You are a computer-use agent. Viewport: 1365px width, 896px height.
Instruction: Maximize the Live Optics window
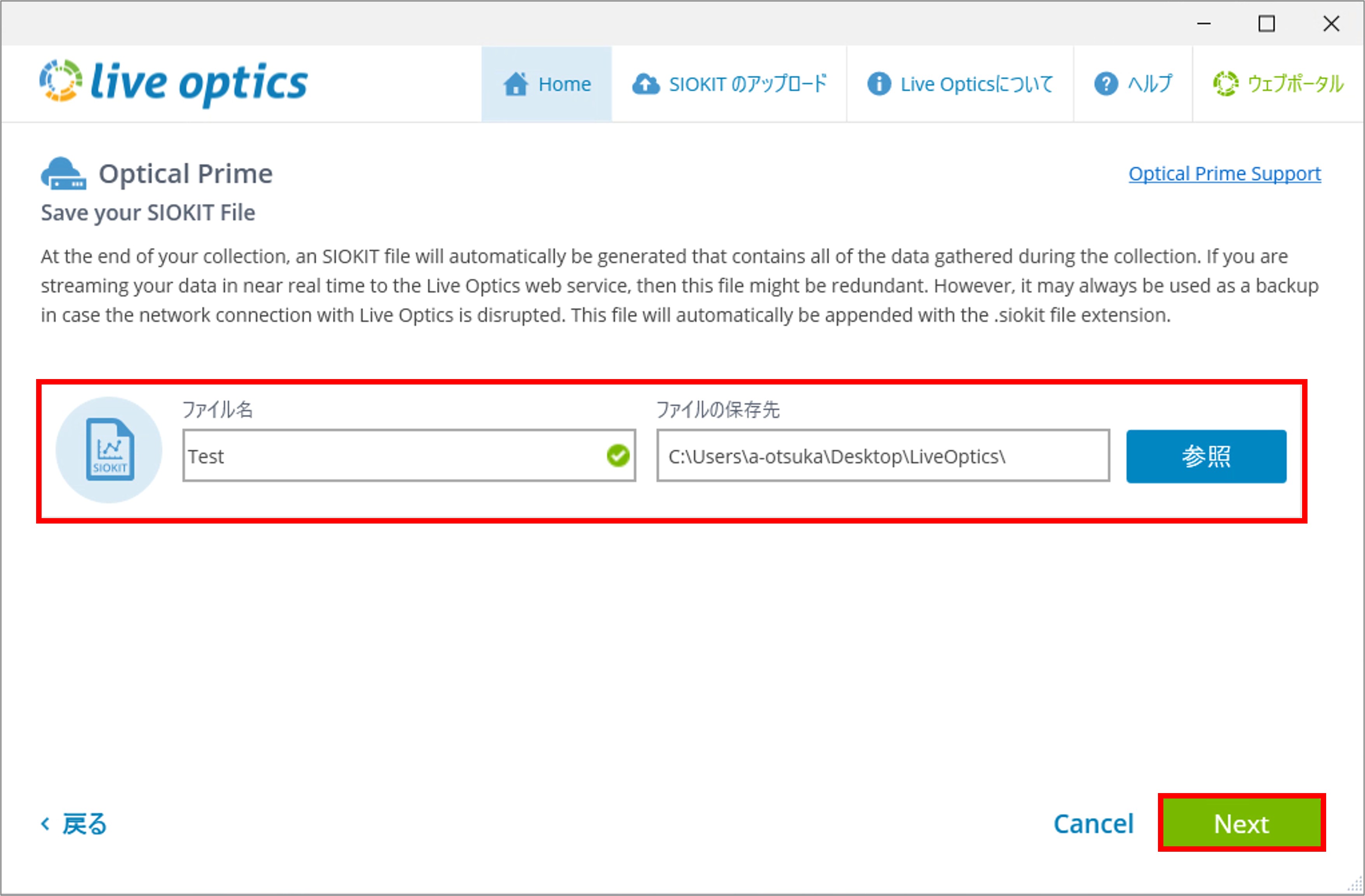point(1266,24)
